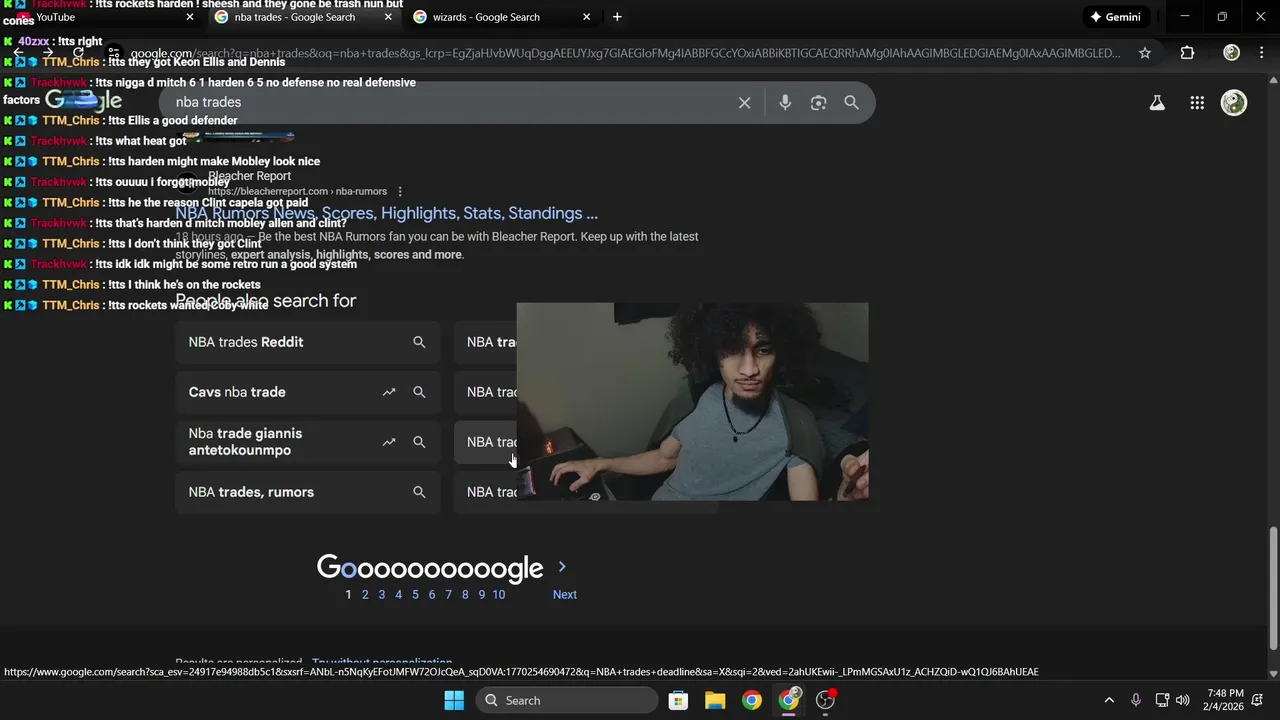Screen dimensions: 1280x720
Task: Click the Next results page link
Action: [565, 595]
